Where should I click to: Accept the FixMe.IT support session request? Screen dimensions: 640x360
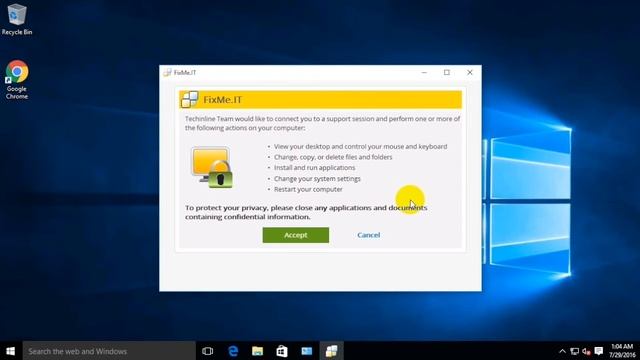click(x=296, y=235)
